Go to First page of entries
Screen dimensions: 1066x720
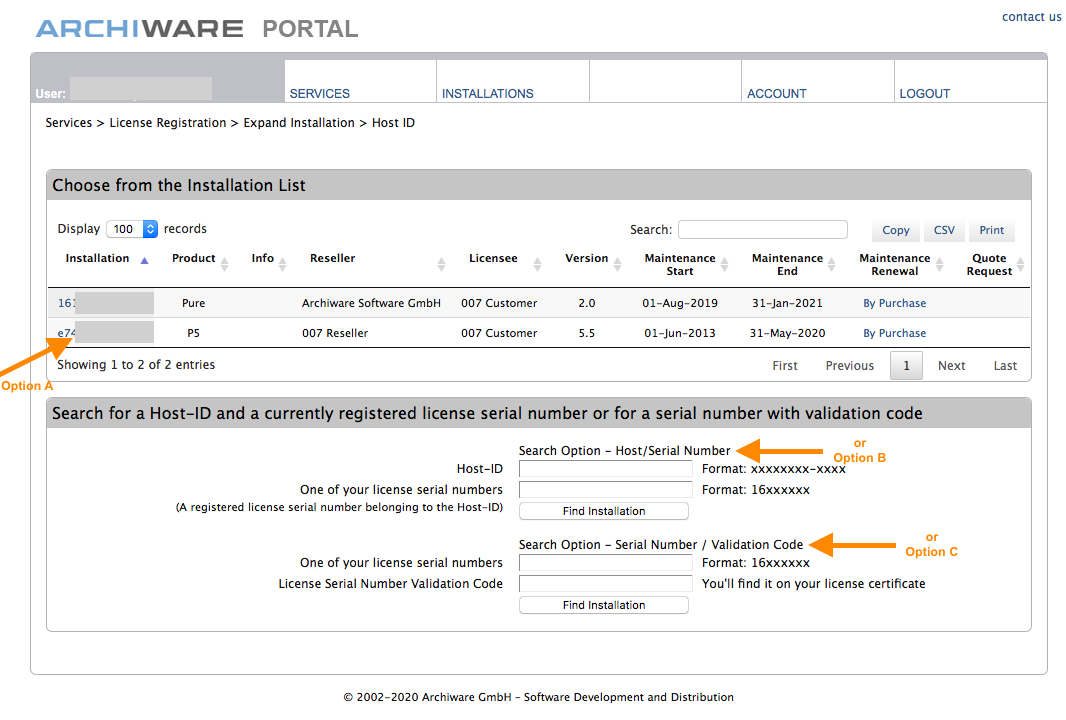(785, 366)
